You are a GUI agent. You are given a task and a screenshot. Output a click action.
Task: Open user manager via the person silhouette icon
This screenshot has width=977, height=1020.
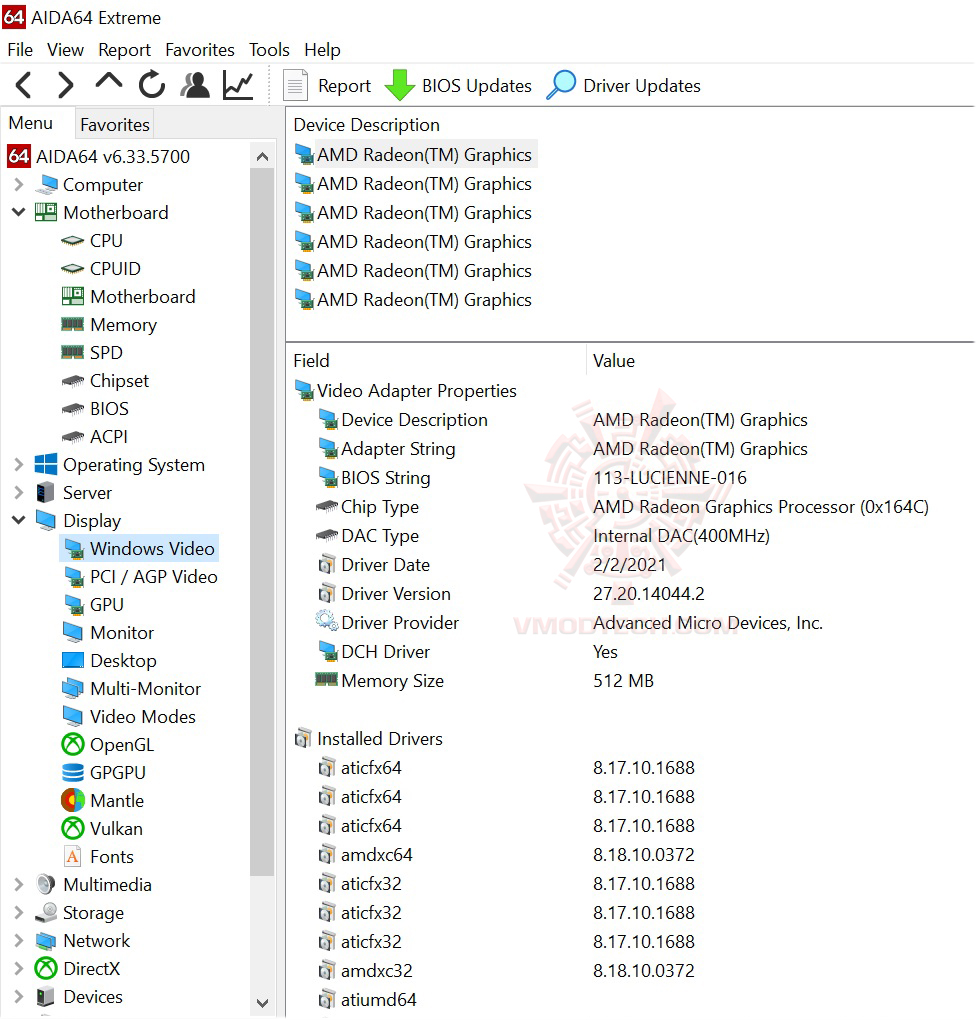point(194,85)
